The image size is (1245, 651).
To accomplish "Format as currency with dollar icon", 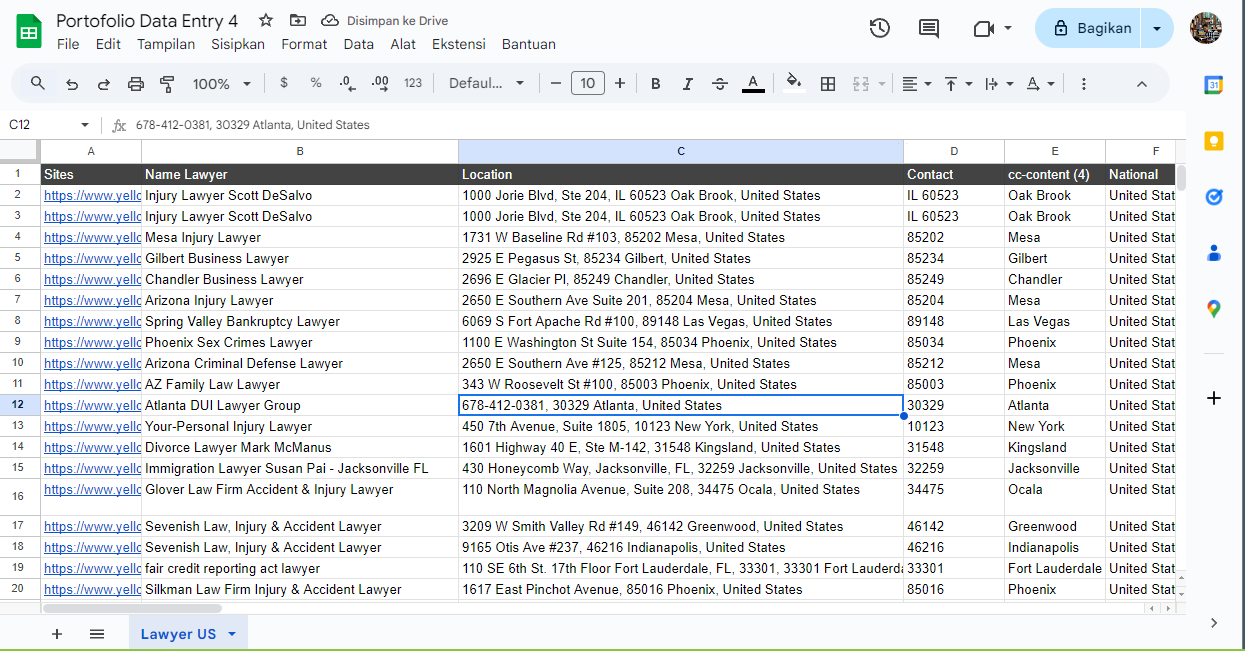I will 284,83.
